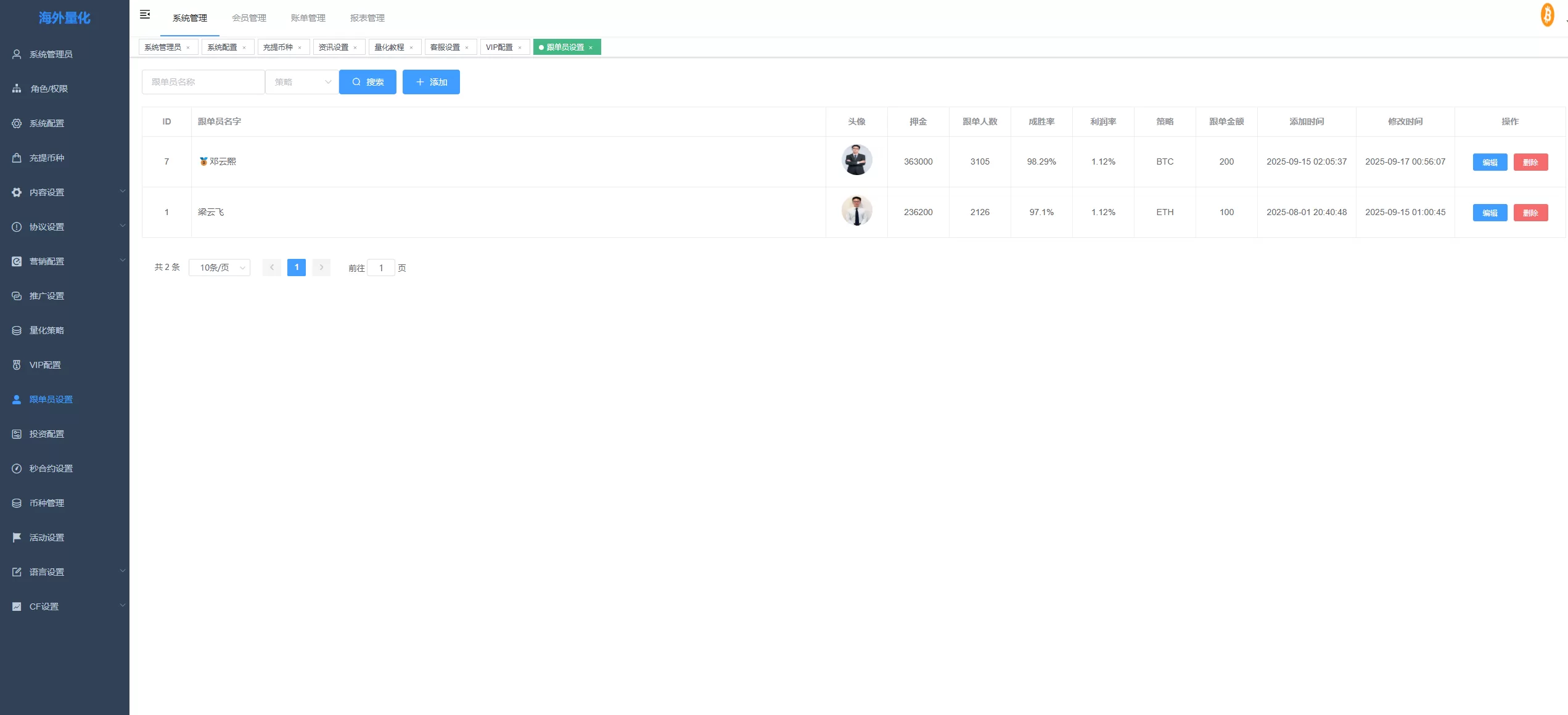Focus the 跟单员名称 search field
This screenshot has height=715, width=1568.
(203, 82)
